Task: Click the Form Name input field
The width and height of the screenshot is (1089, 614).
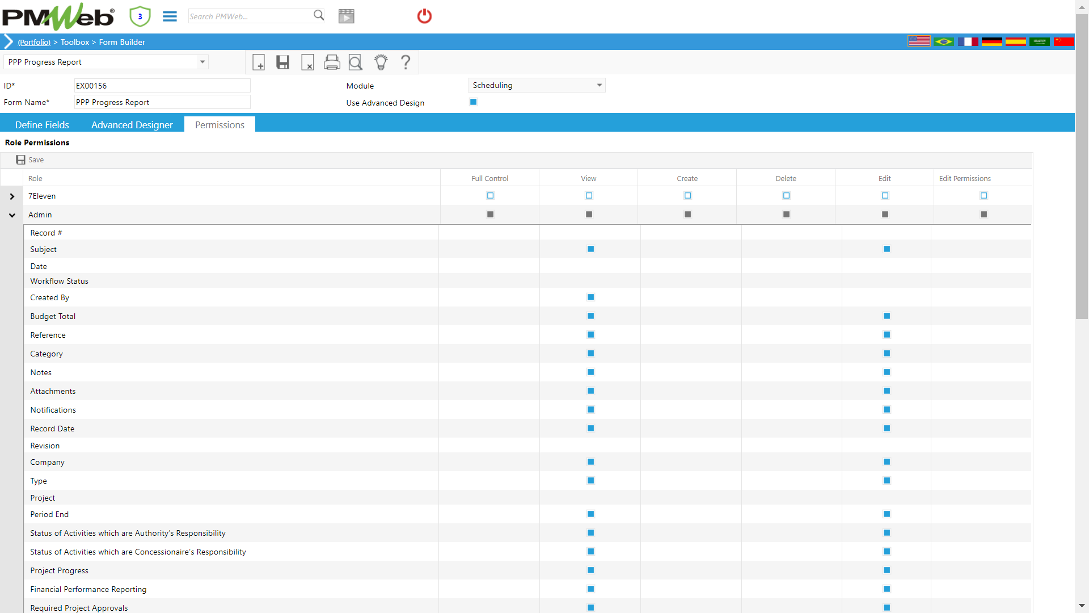Action: (162, 102)
